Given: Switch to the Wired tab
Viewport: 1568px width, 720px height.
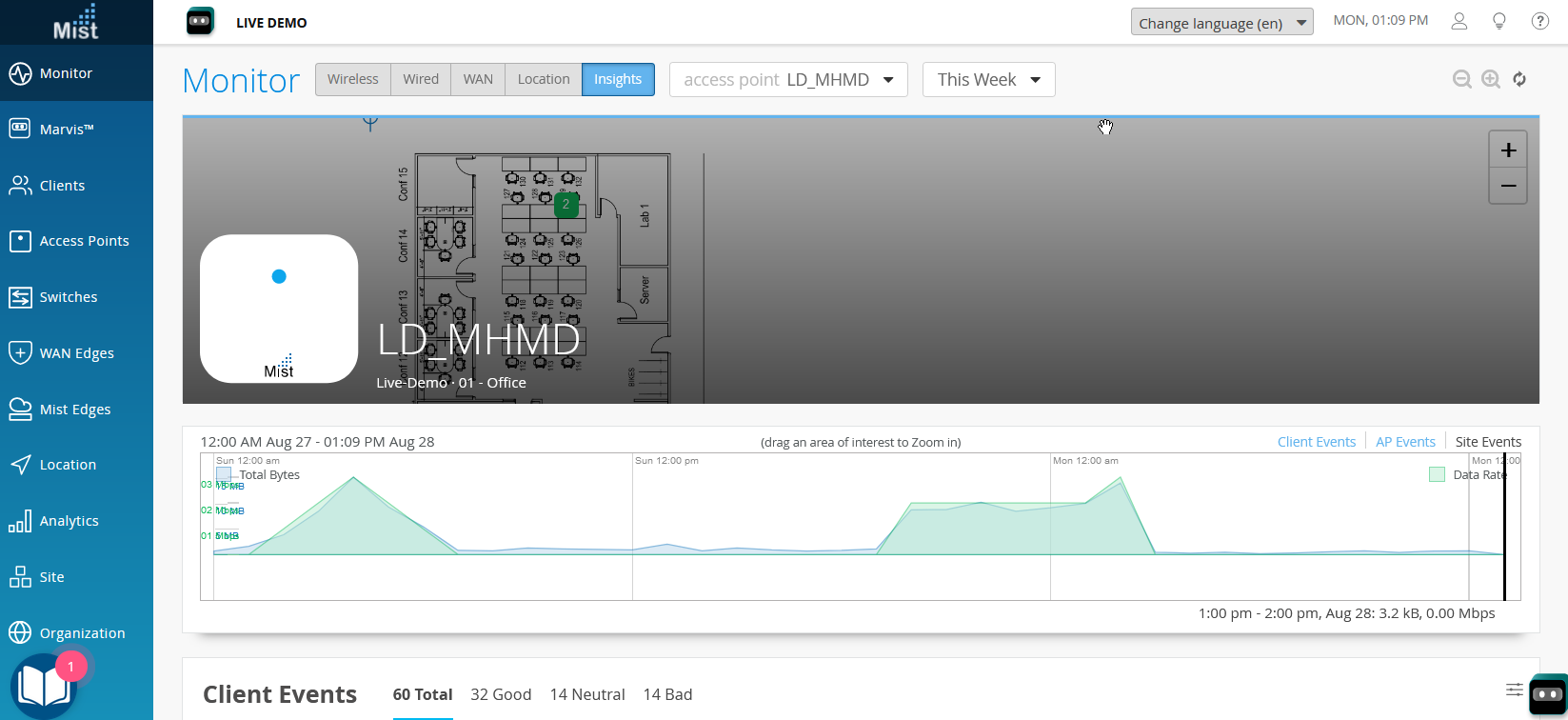Looking at the screenshot, I should click(x=421, y=80).
